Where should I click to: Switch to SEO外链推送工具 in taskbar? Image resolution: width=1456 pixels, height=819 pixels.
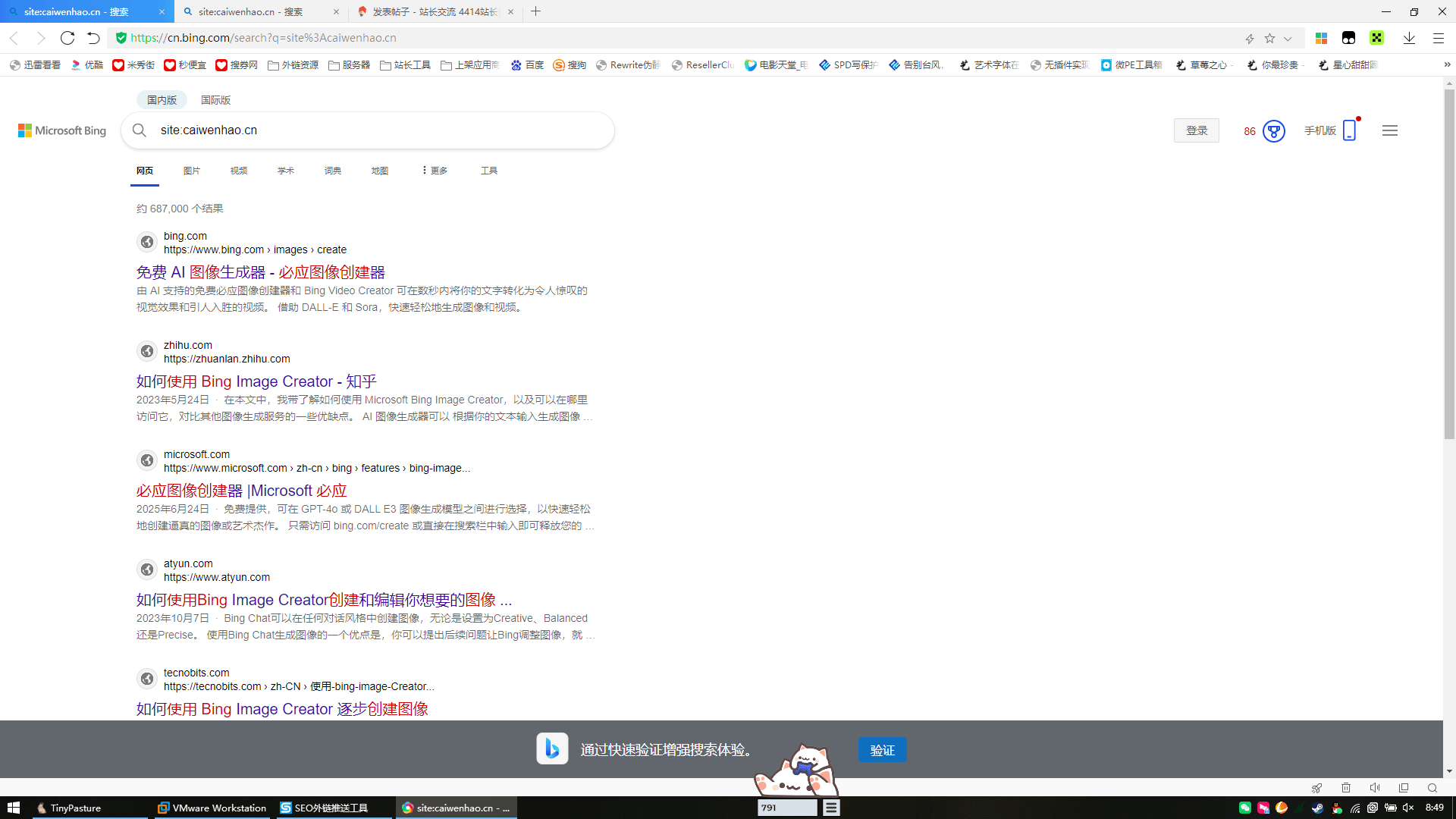coord(334,808)
